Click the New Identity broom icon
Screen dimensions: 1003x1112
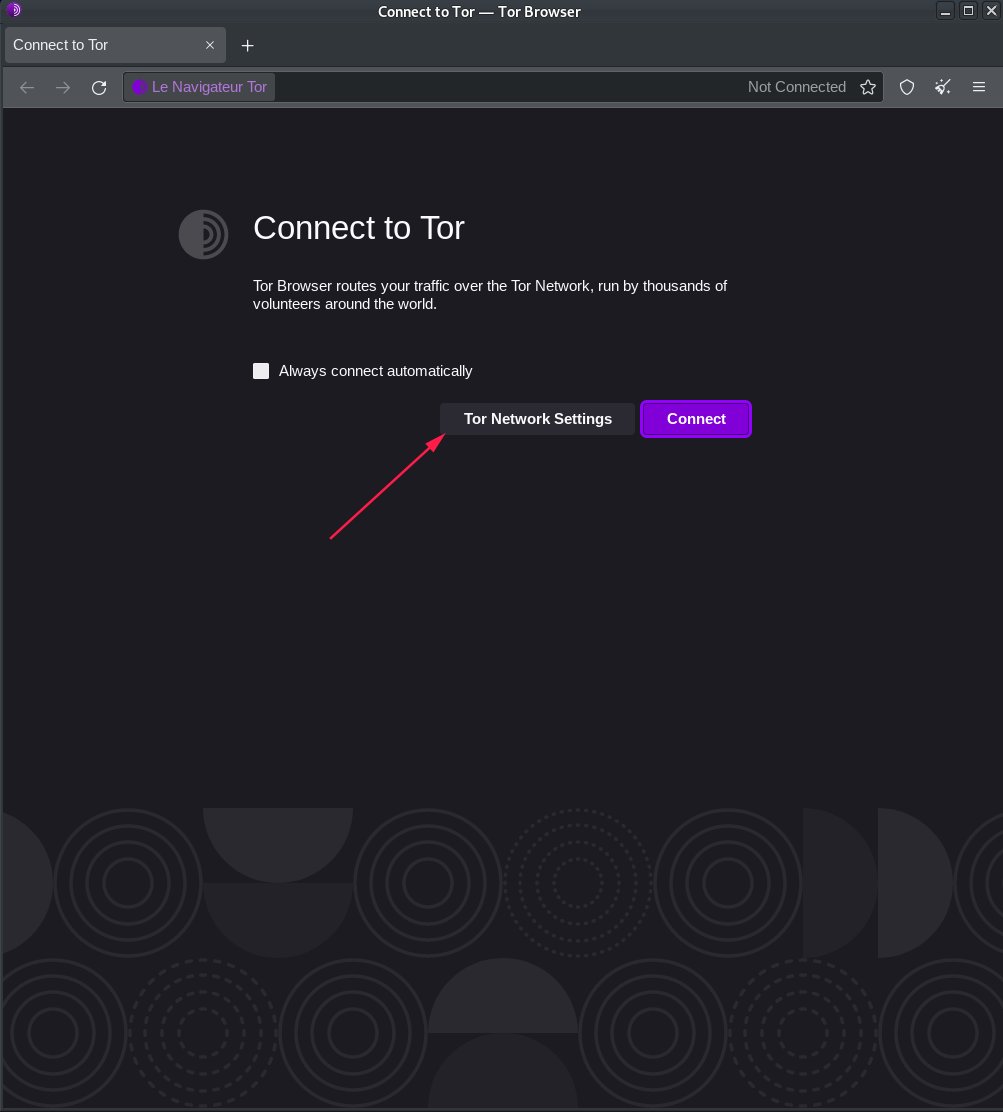pyautogui.click(x=943, y=87)
